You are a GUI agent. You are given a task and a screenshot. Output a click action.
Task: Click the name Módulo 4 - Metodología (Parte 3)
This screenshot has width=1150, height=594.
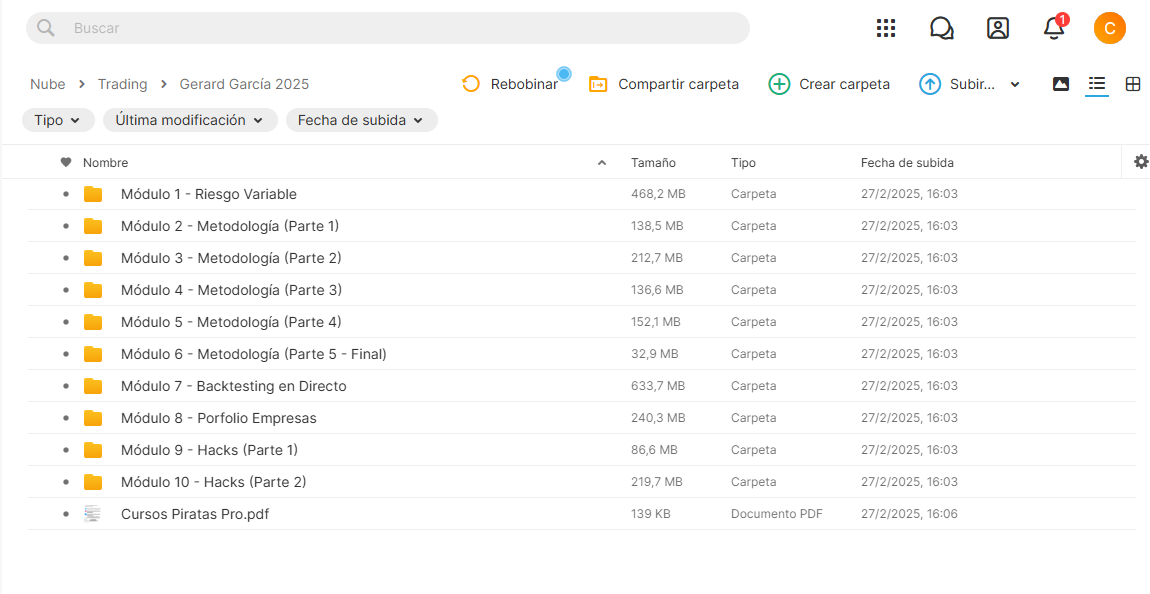tap(232, 290)
